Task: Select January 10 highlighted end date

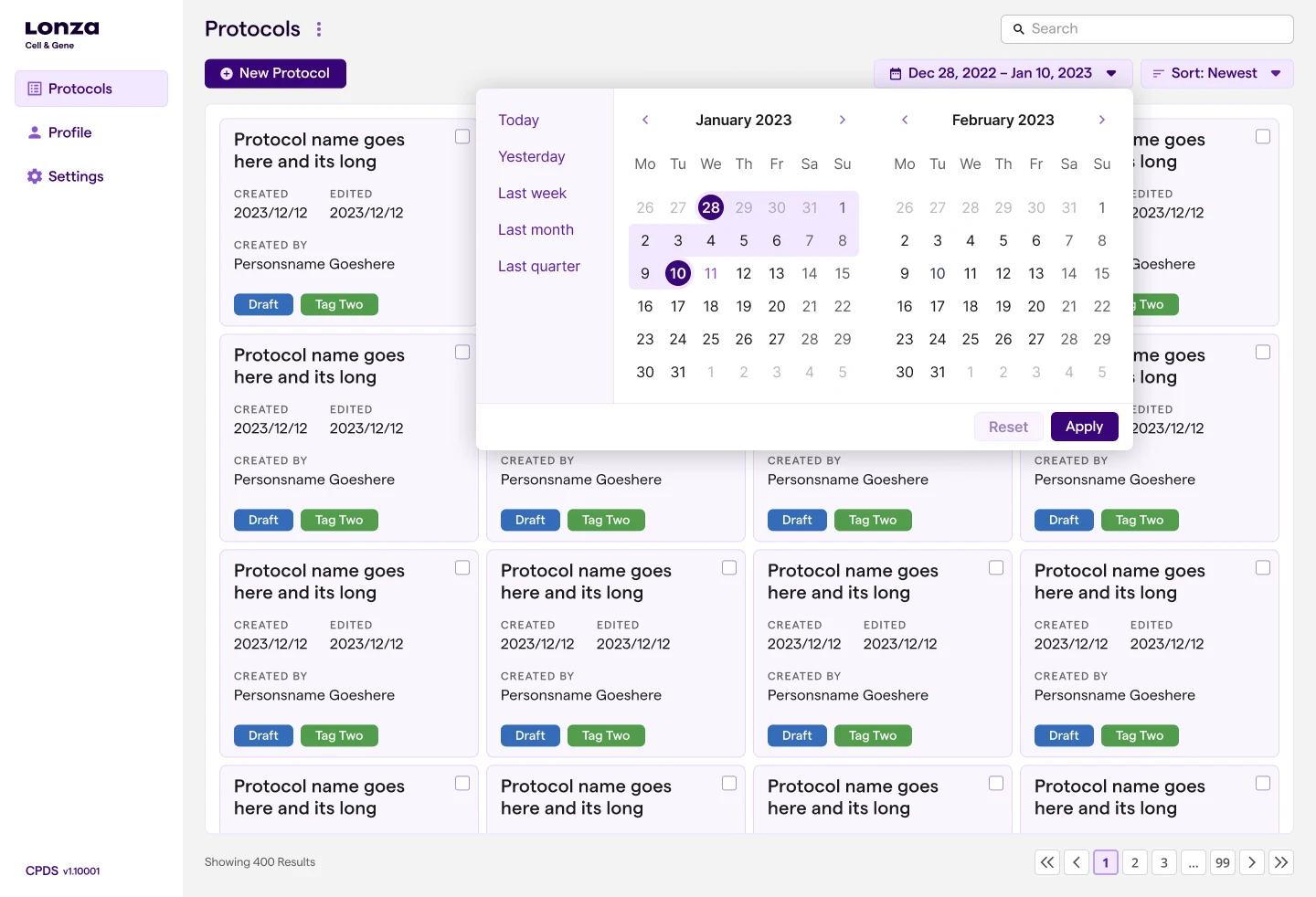Action: click(x=678, y=273)
